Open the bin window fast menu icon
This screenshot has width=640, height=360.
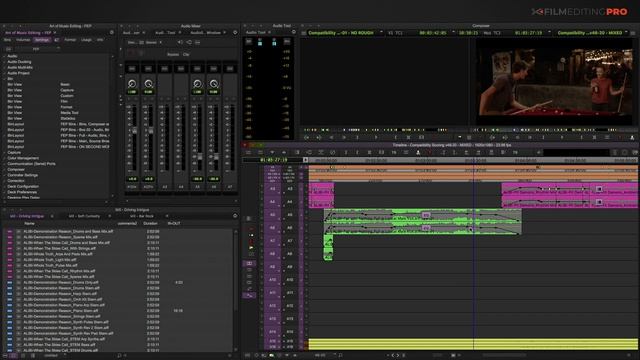tap(235, 216)
